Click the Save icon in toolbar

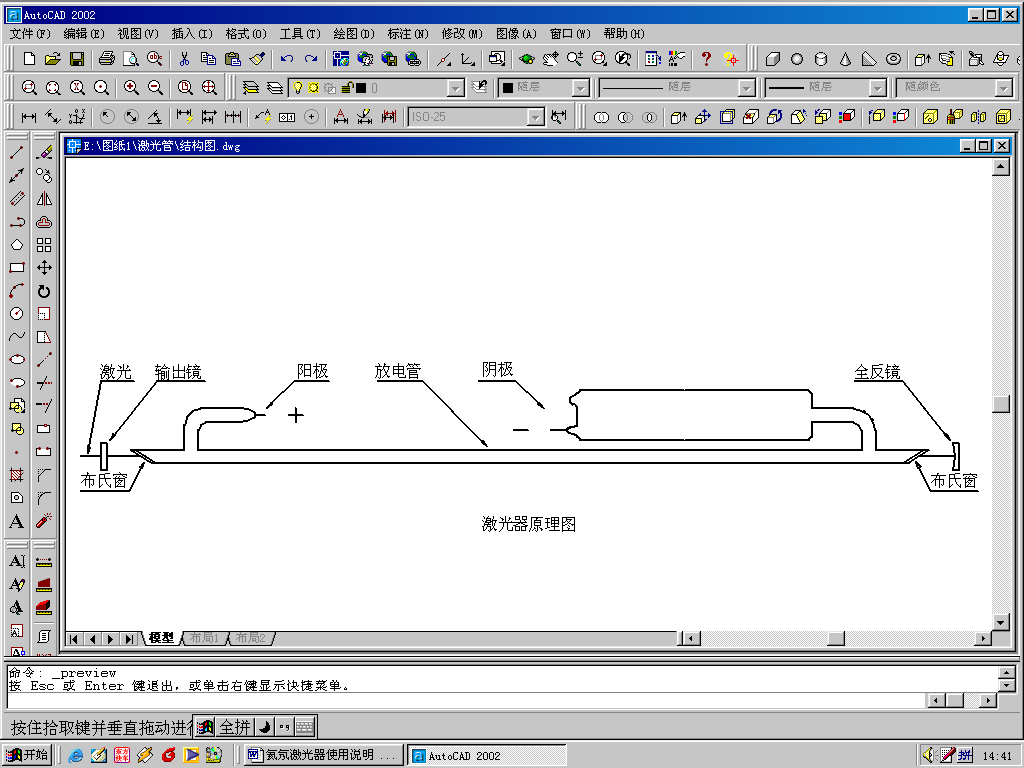77,59
